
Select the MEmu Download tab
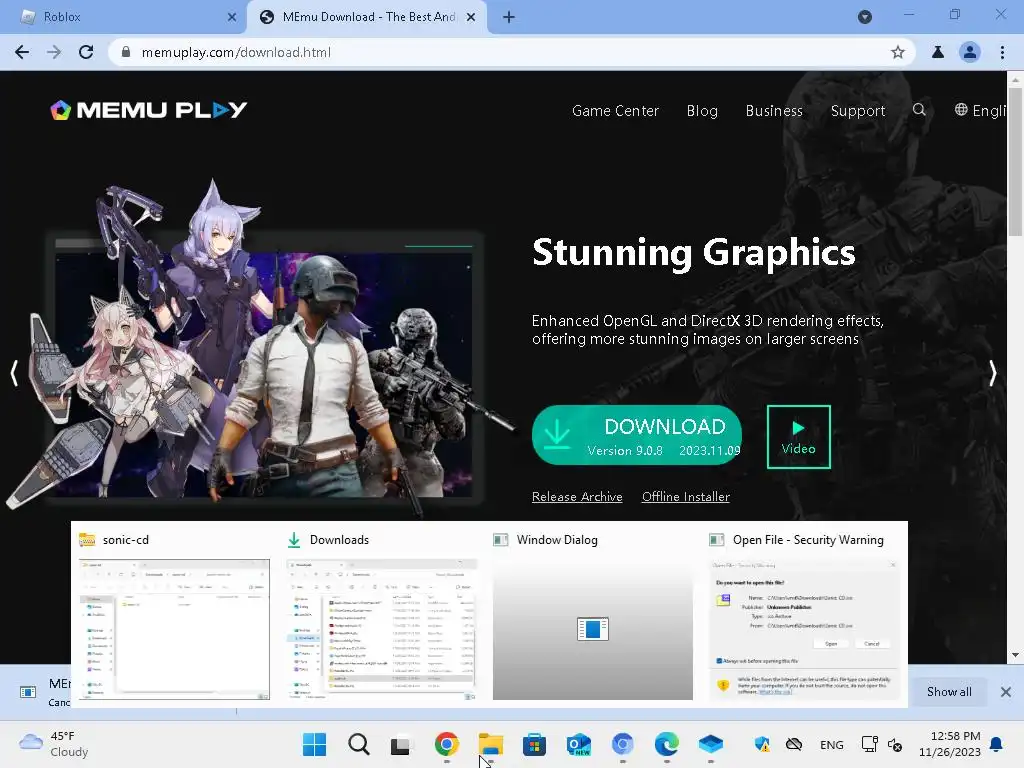[x=366, y=17]
